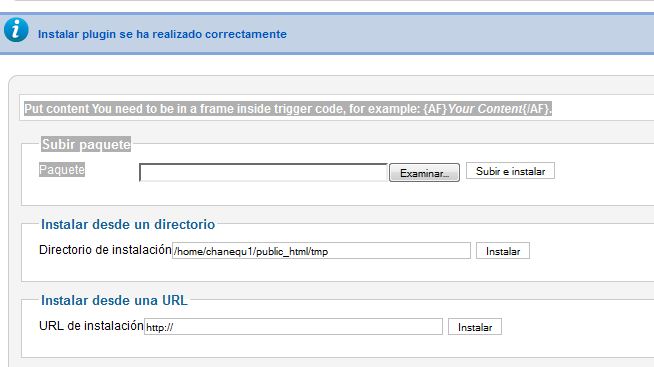Click the blue info icon
This screenshot has height=367, width=654.
pos(16,30)
